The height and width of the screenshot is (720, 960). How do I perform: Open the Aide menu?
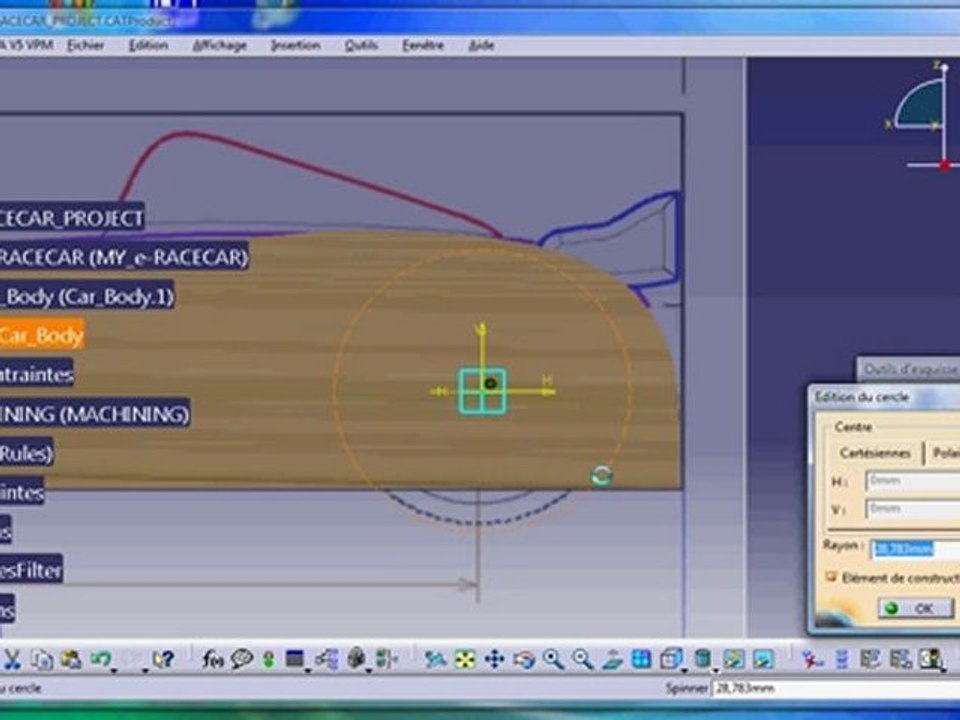[x=481, y=45]
